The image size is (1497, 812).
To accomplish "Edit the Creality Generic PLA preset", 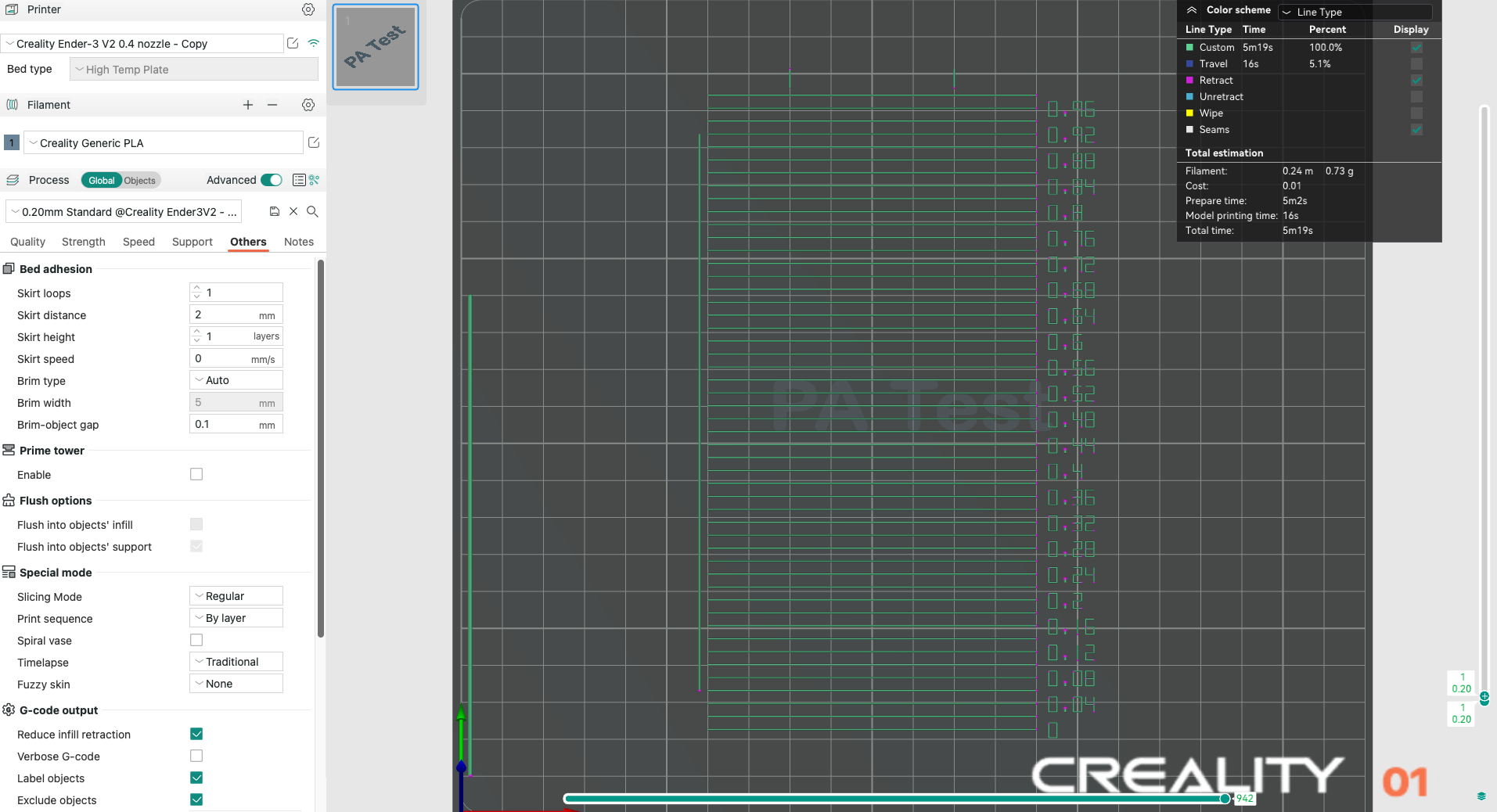I will pos(314,142).
